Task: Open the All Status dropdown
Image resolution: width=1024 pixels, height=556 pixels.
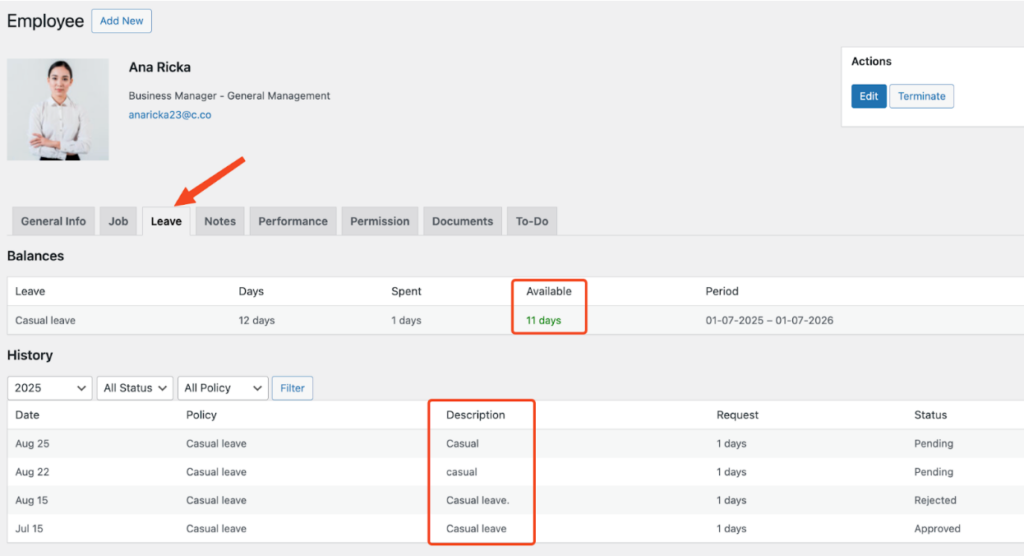Action: pyautogui.click(x=135, y=388)
